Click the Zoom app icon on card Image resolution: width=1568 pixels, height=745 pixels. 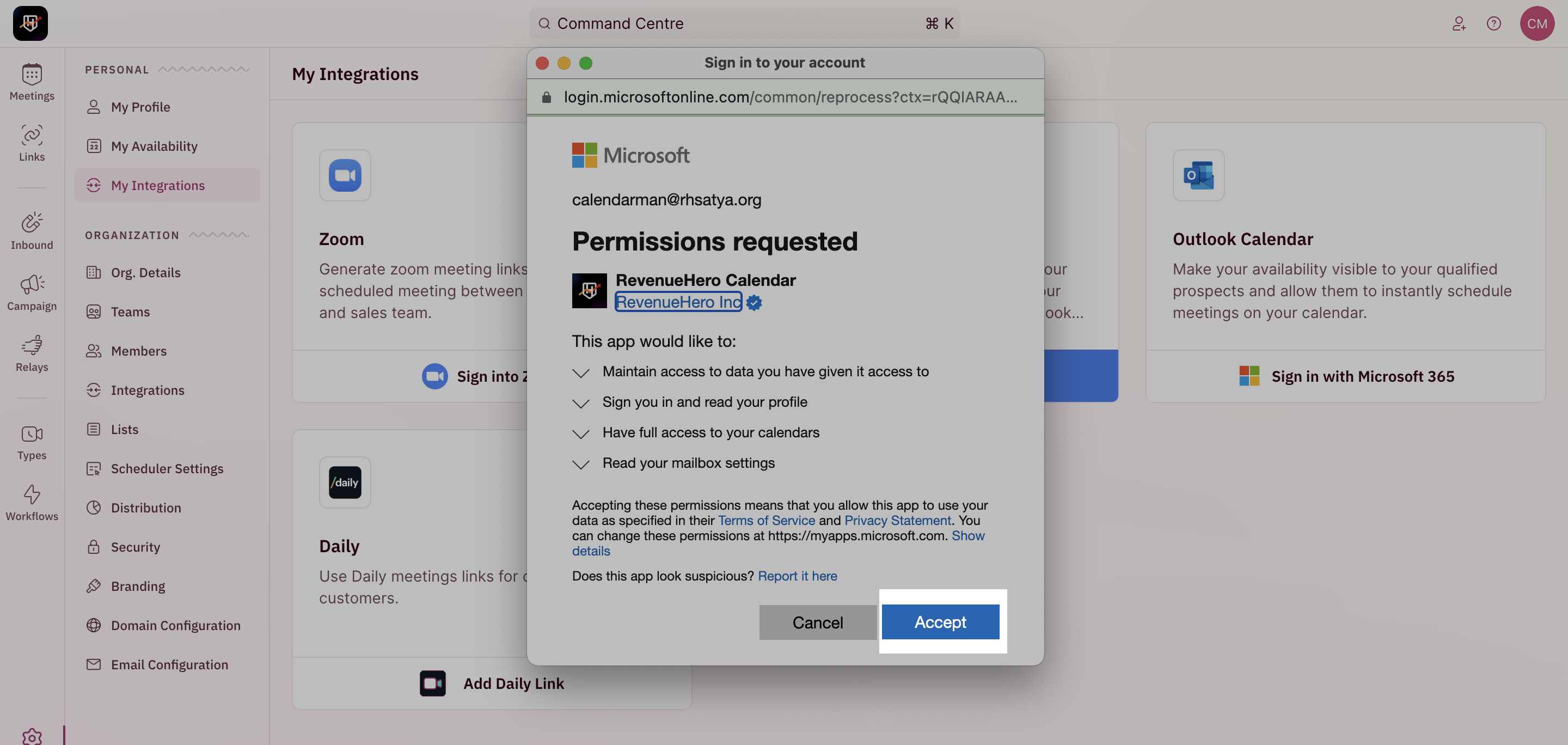(x=345, y=175)
